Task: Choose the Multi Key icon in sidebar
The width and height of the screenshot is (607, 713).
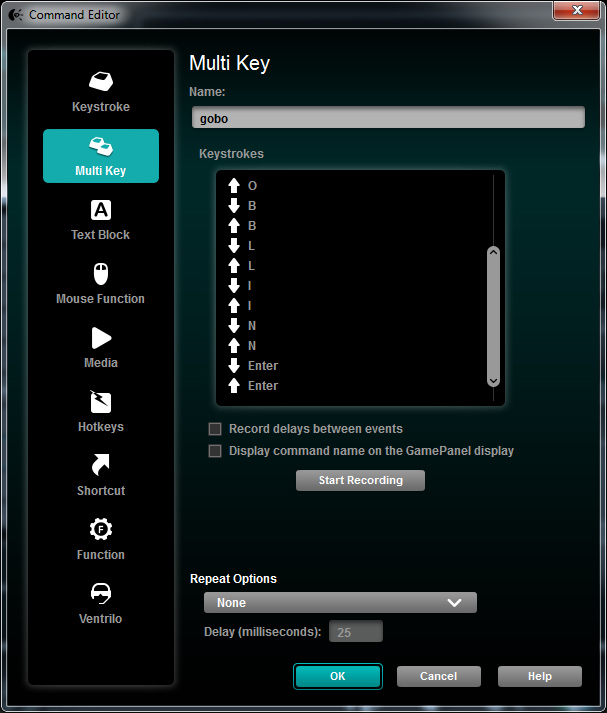Action: click(x=101, y=146)
